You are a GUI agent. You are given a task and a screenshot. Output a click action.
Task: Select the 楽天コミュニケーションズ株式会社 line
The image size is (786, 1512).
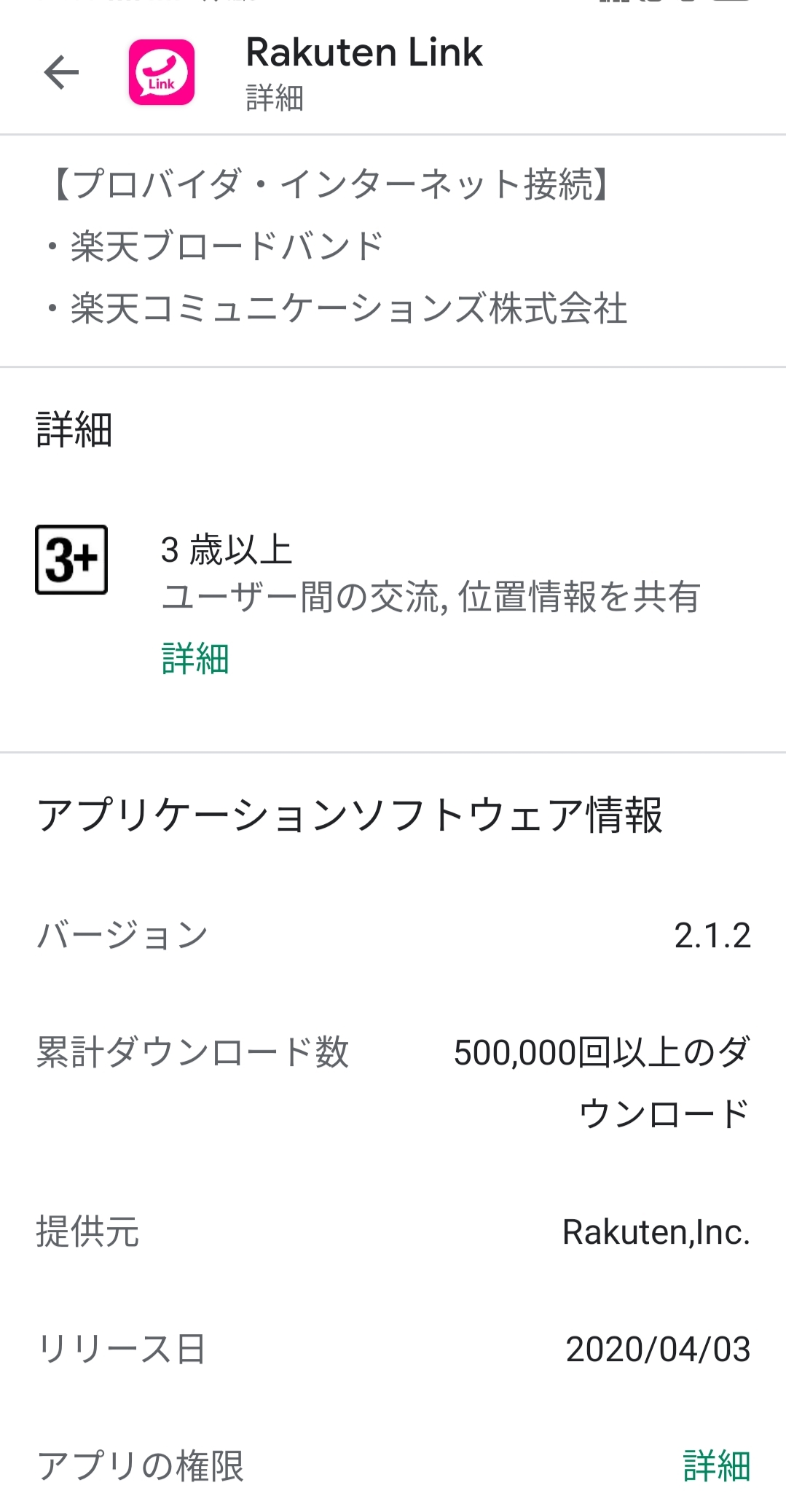[x=348, y=308]
